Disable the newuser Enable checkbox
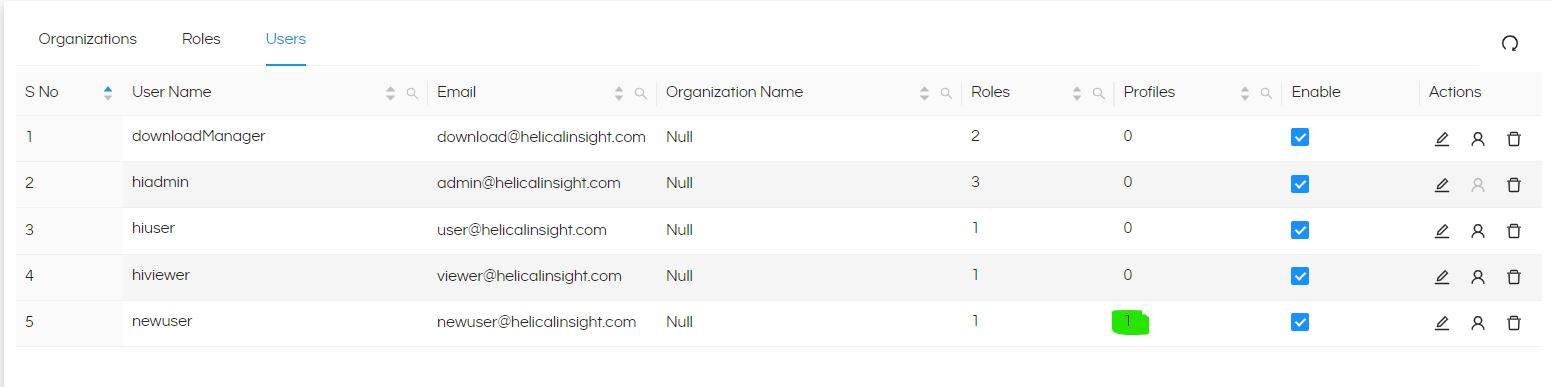The image size is (1552, 387). (1300, 322)
